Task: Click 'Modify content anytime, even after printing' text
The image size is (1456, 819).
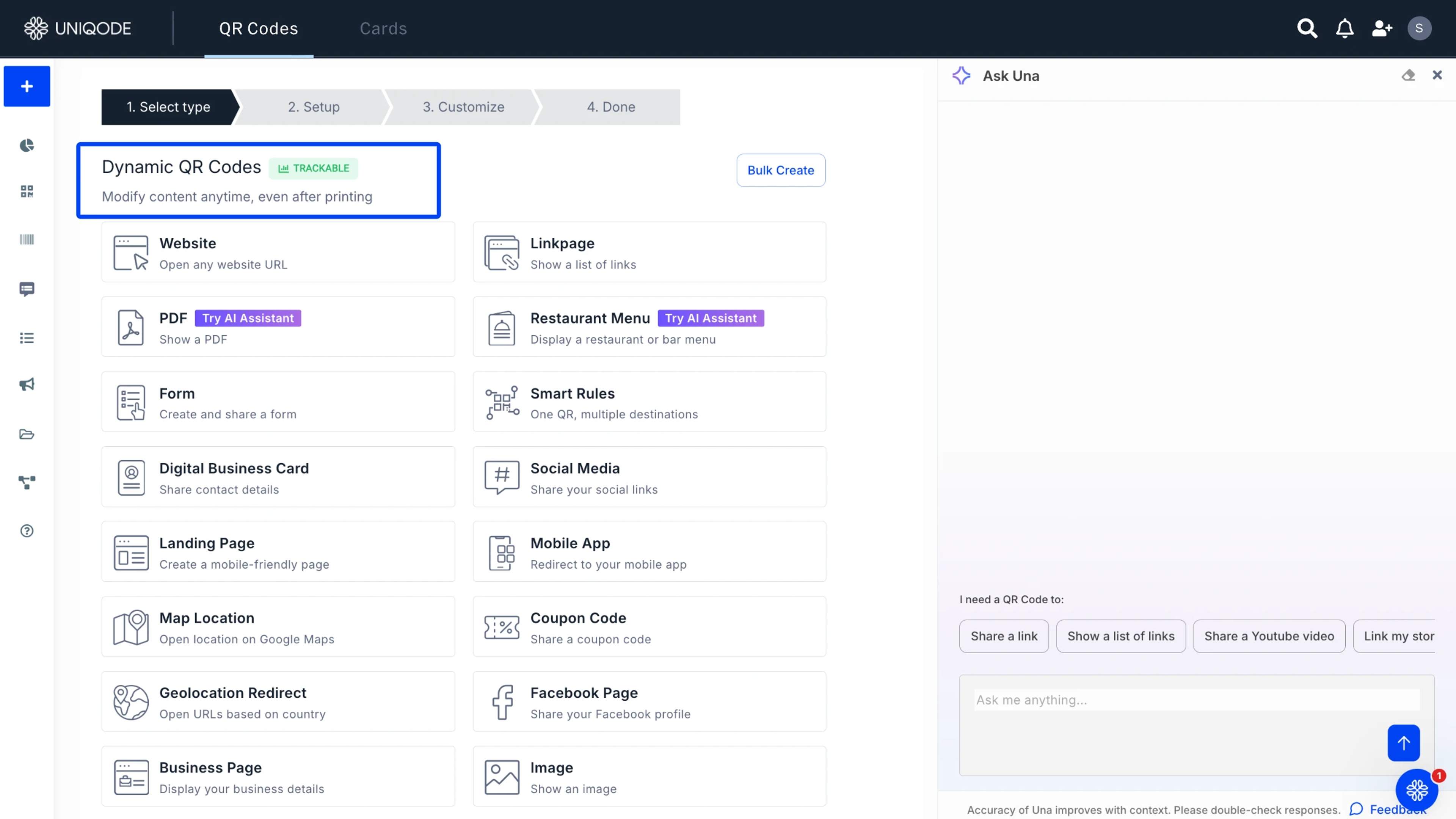Action: click(x=237, y=197)
